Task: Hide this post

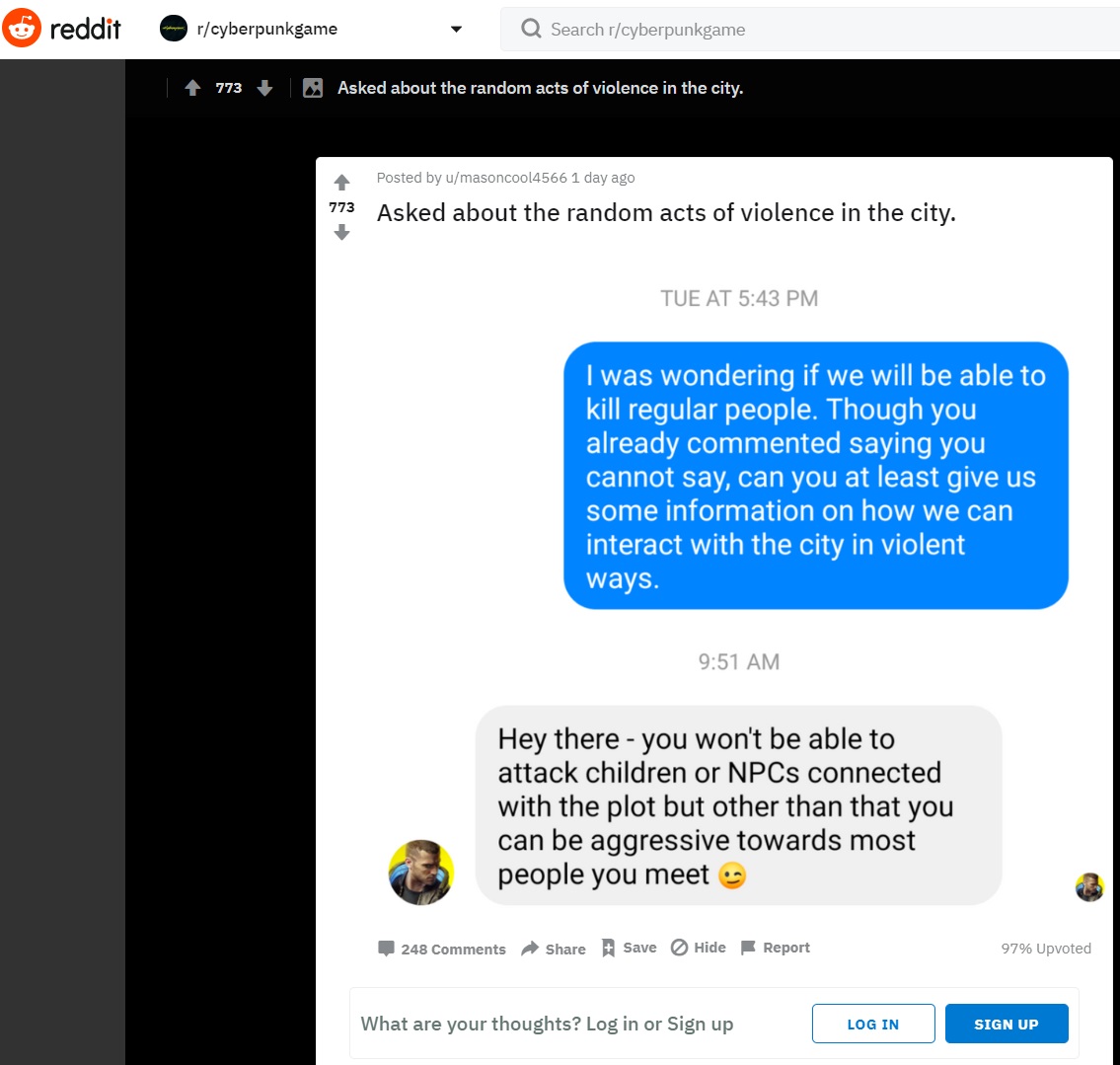Action: point(698,948)
